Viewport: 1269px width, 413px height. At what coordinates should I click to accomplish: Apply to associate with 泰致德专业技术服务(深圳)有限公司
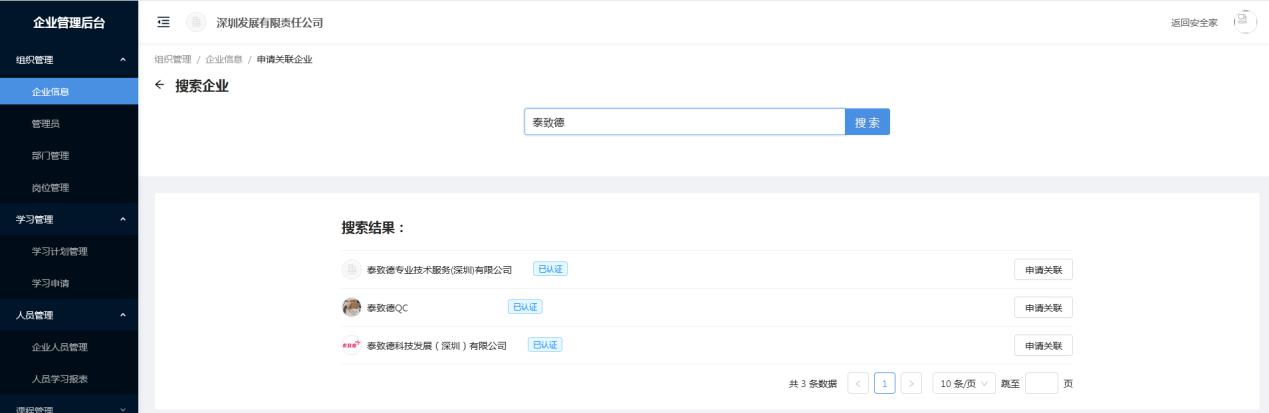pos(1043,269)
